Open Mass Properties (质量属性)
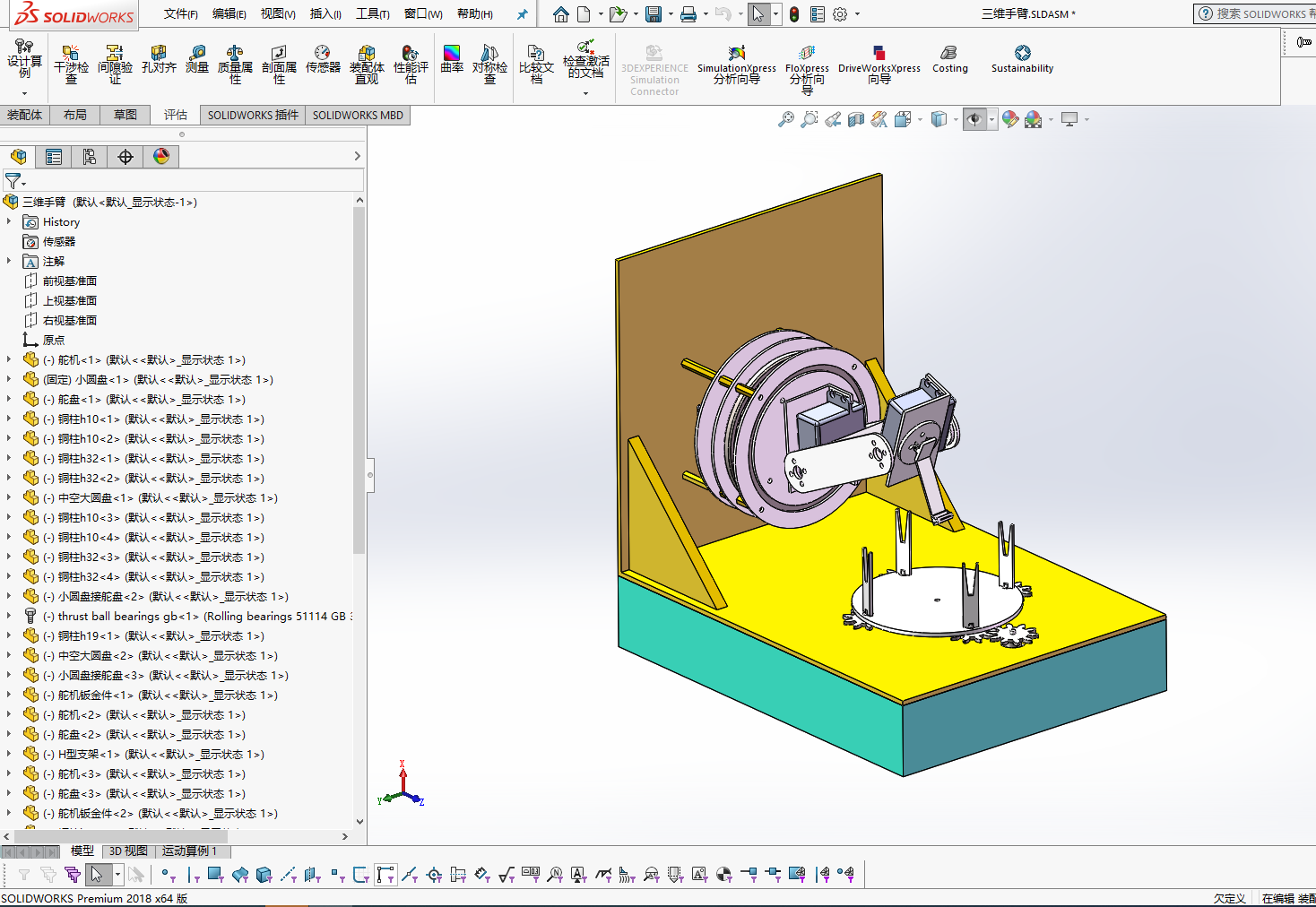 tap(235, 64)
